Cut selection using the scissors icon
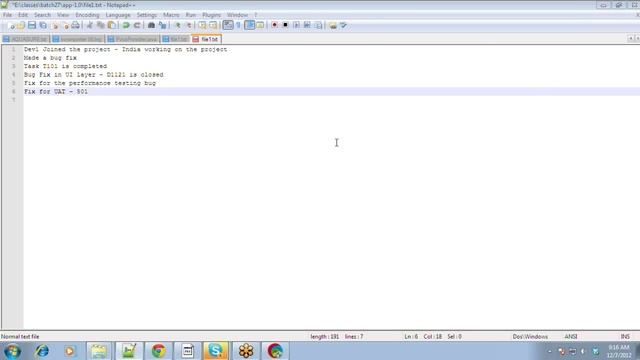Image resolution: width=640 pixels, height=360 pixels. pyautogui.click(x=89, y=25)
